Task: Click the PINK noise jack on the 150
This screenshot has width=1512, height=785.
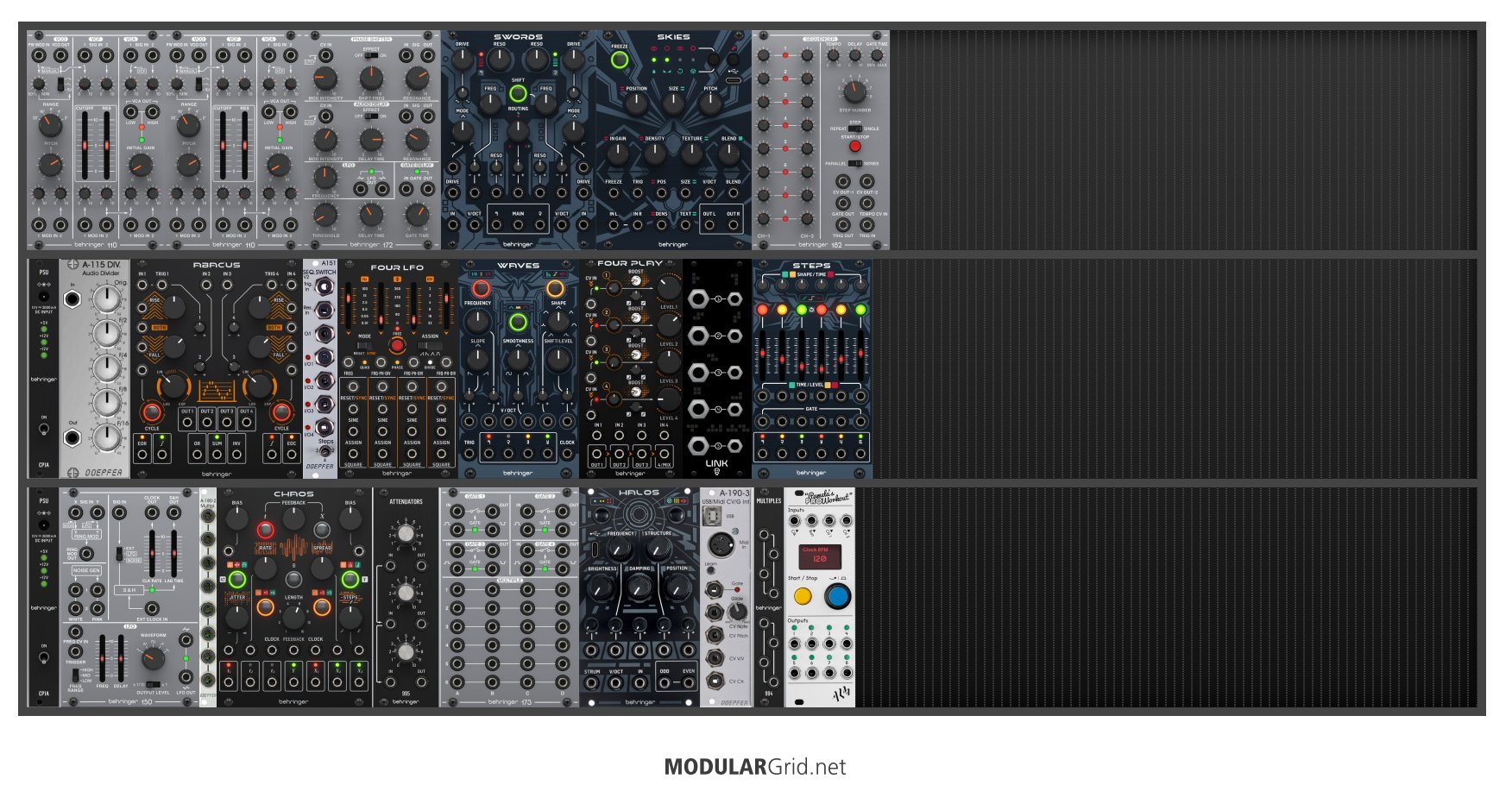Action: pos(97,610)
